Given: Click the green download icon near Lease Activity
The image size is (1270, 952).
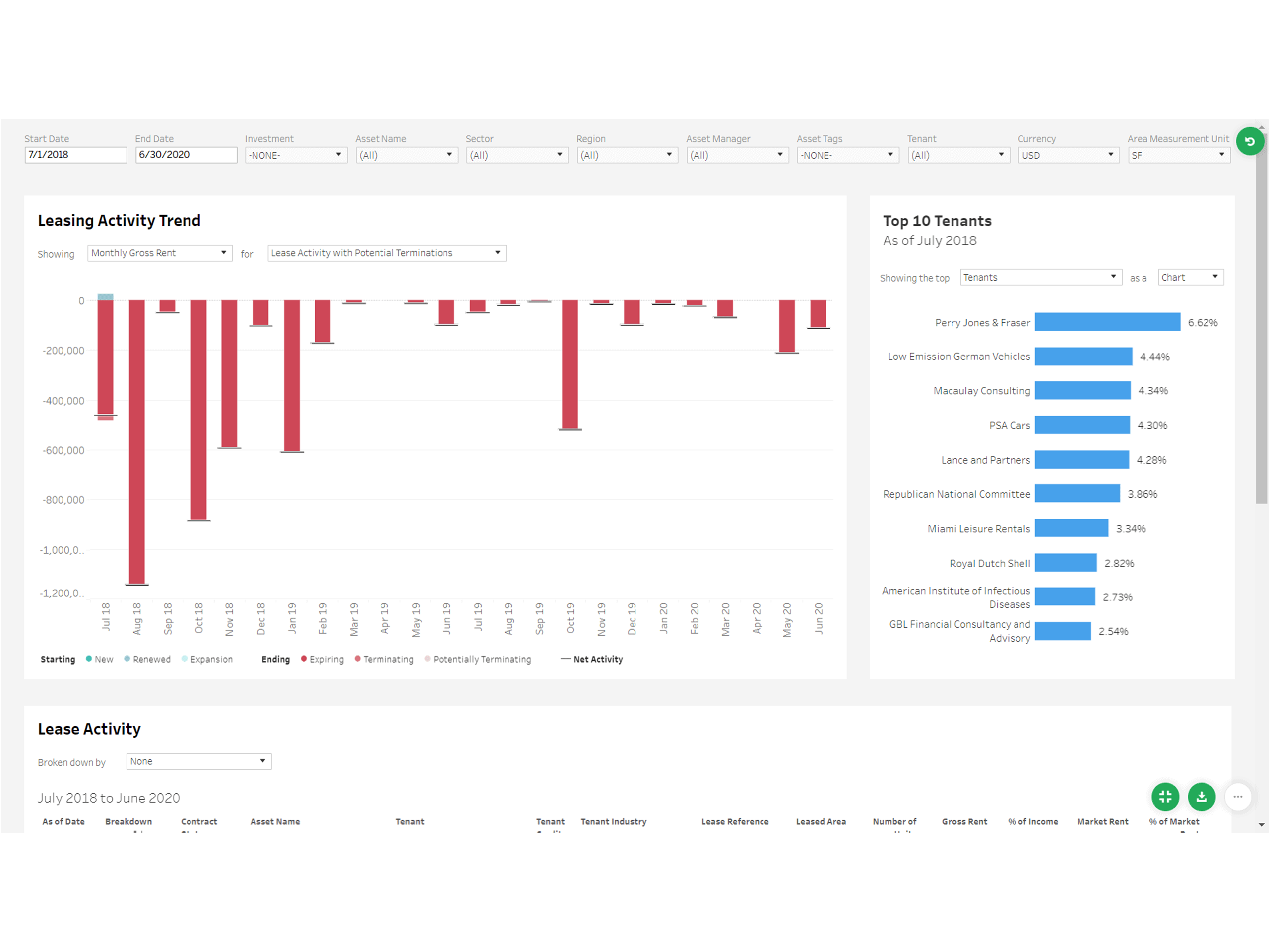Looking at the screenshot, I should [x=1202, y=796].
